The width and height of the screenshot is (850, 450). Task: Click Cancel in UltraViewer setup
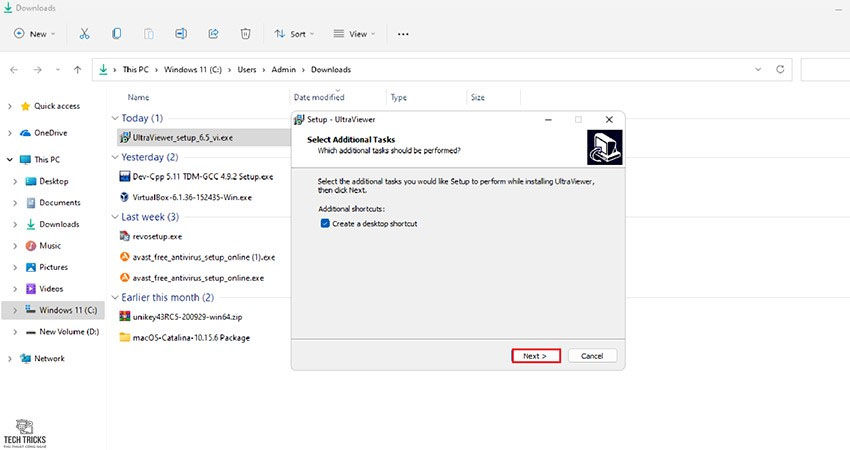592,356
